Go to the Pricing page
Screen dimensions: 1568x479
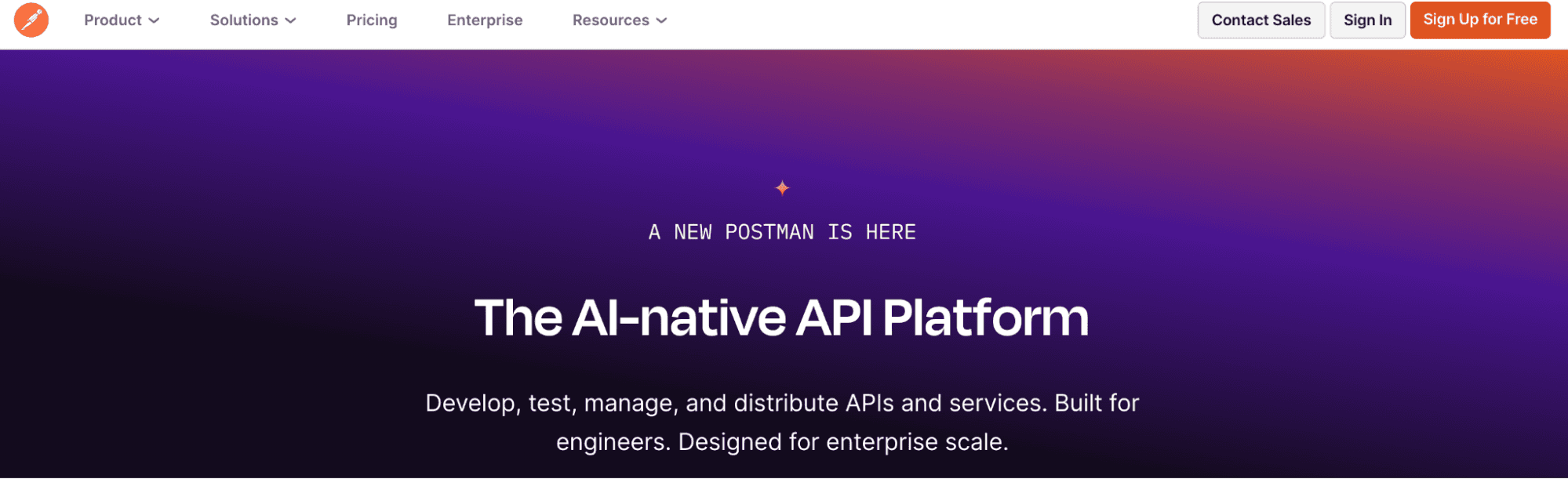coord(372,20)
